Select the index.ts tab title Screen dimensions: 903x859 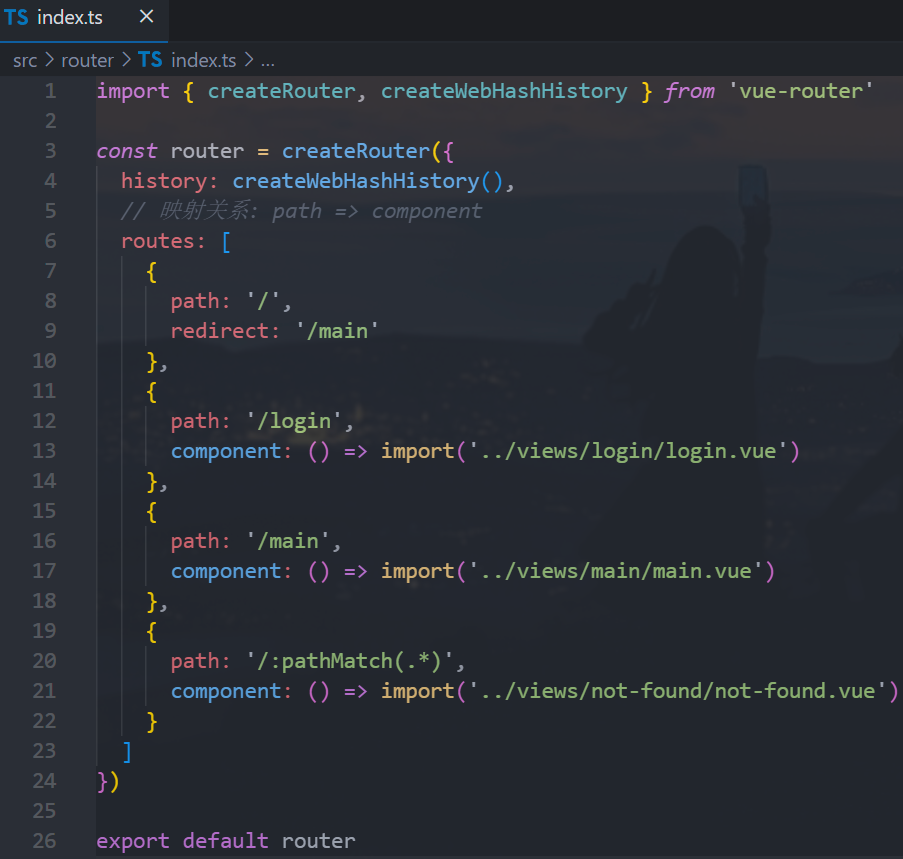coord(69,18)
